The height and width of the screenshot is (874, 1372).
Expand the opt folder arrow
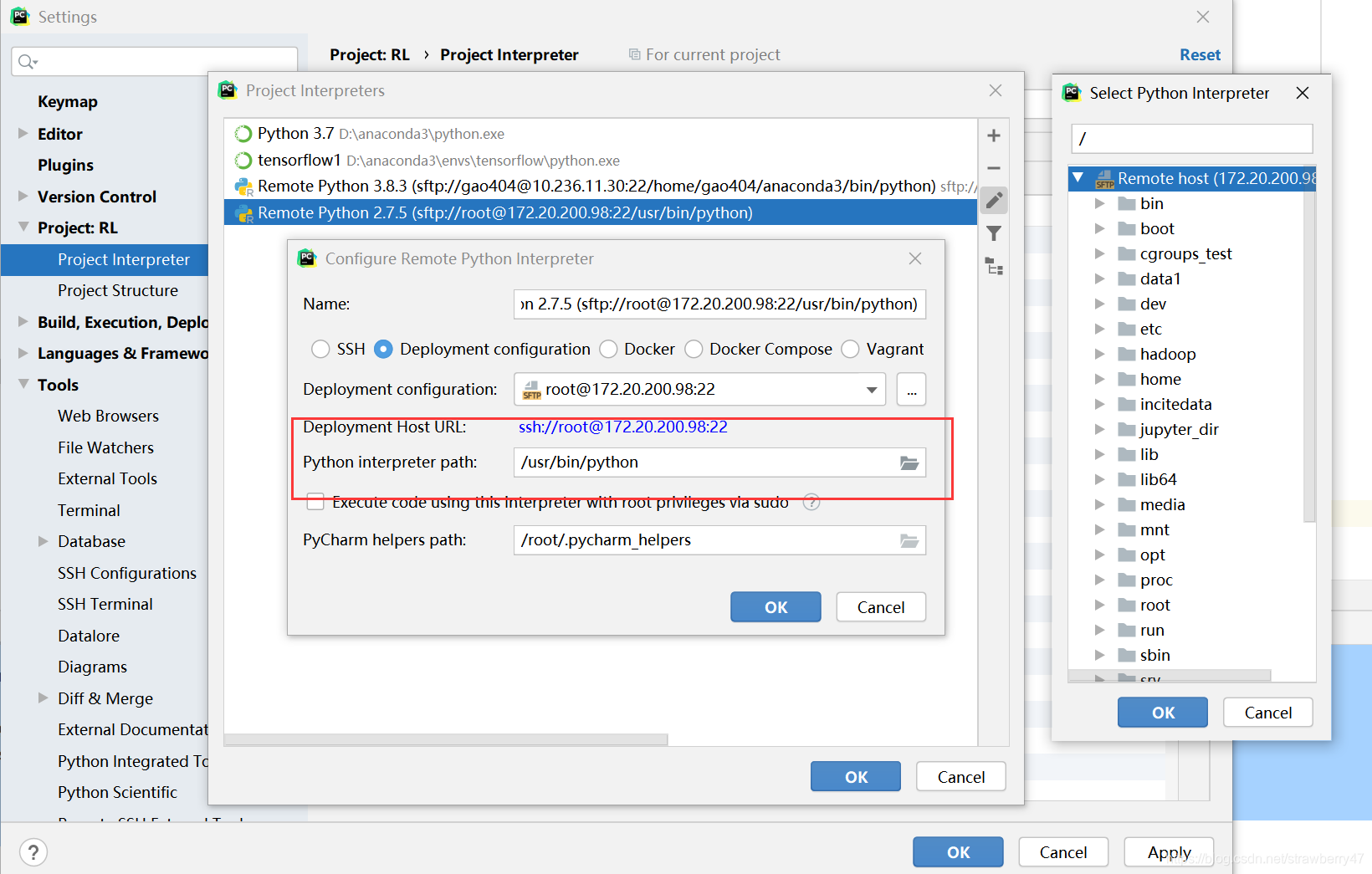(1099, 555)
